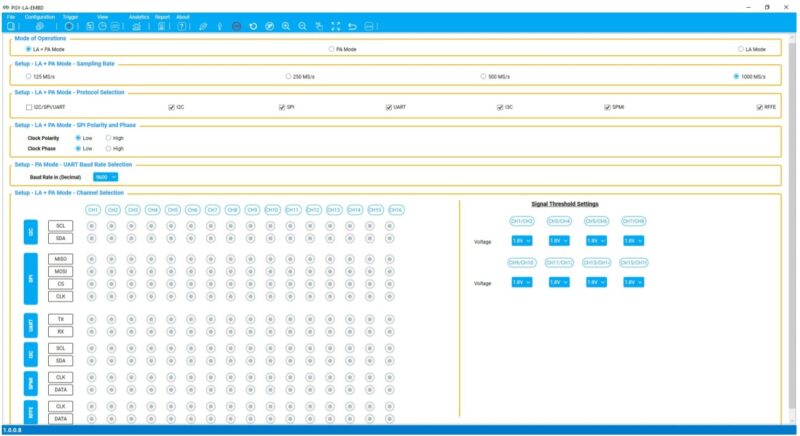Open the About menu

[183, 17]
